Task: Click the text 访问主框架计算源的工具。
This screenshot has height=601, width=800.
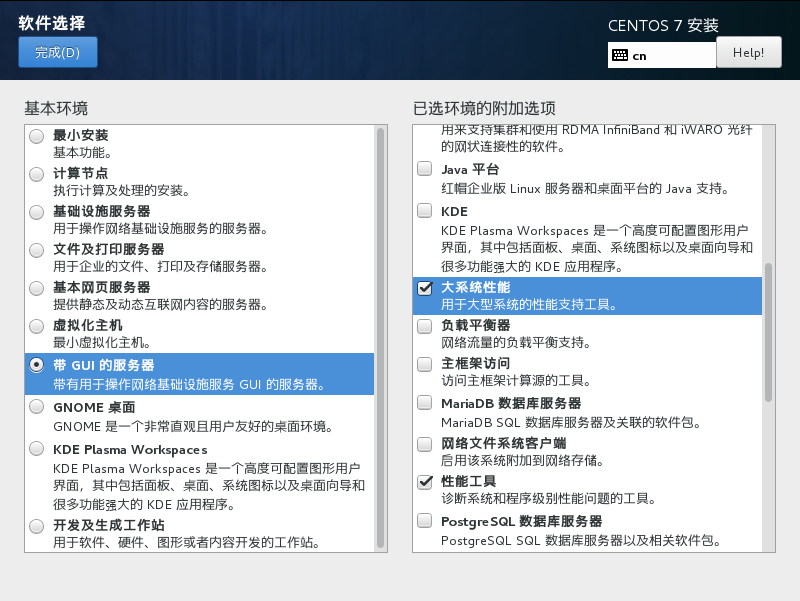Action: [516, 381]
